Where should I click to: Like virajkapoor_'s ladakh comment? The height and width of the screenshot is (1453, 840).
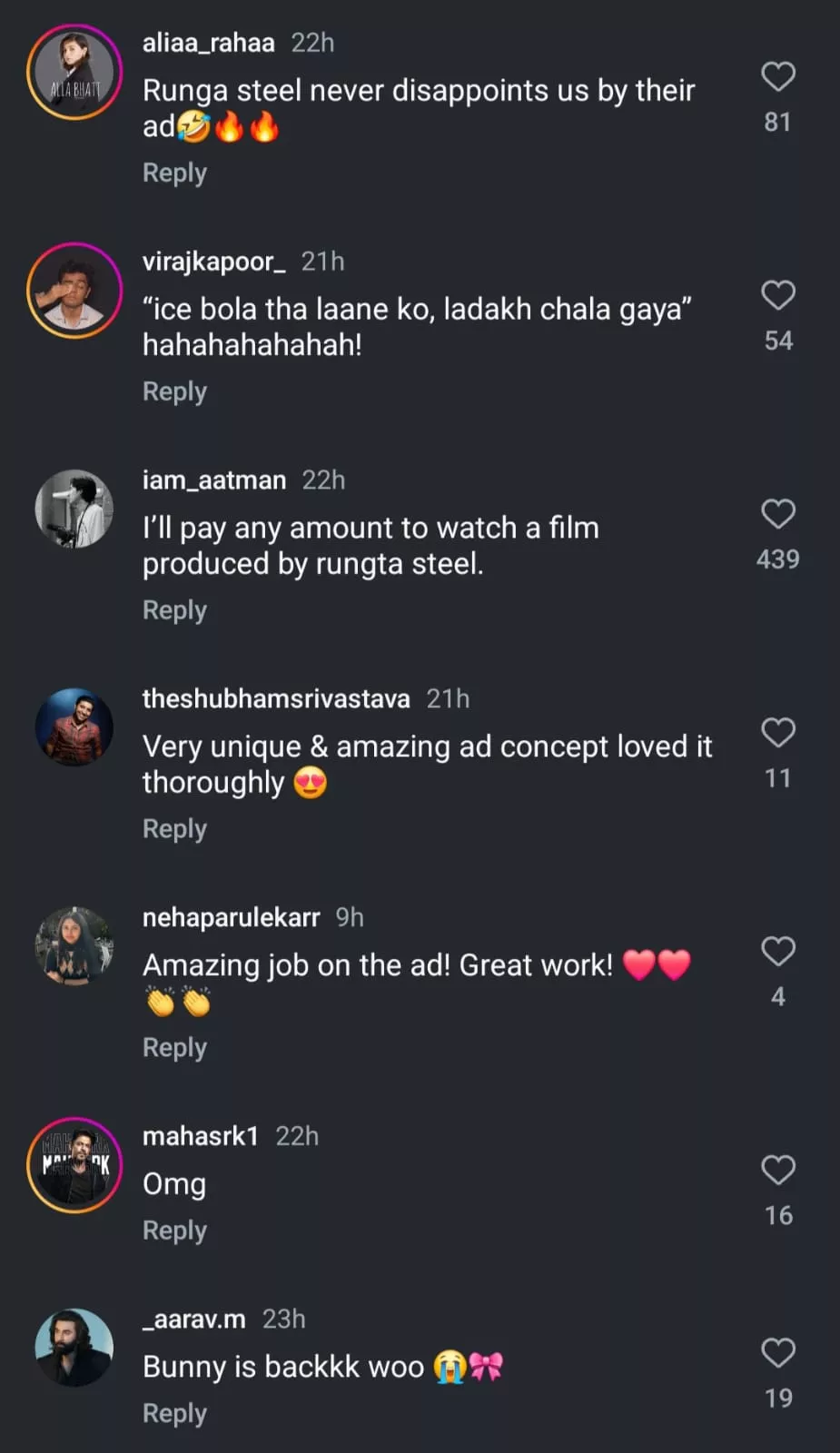click(x=777, y=295)
